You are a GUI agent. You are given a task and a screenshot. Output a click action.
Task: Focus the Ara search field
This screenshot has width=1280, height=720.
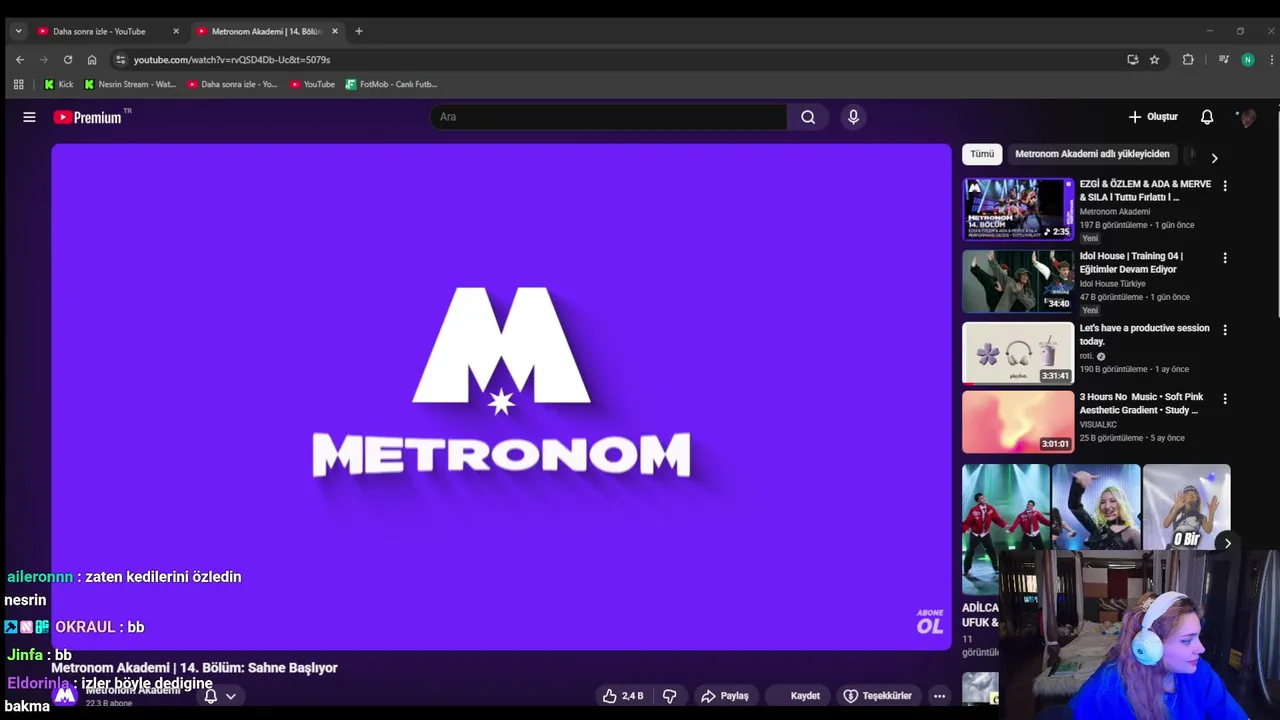tap(608, 117)
